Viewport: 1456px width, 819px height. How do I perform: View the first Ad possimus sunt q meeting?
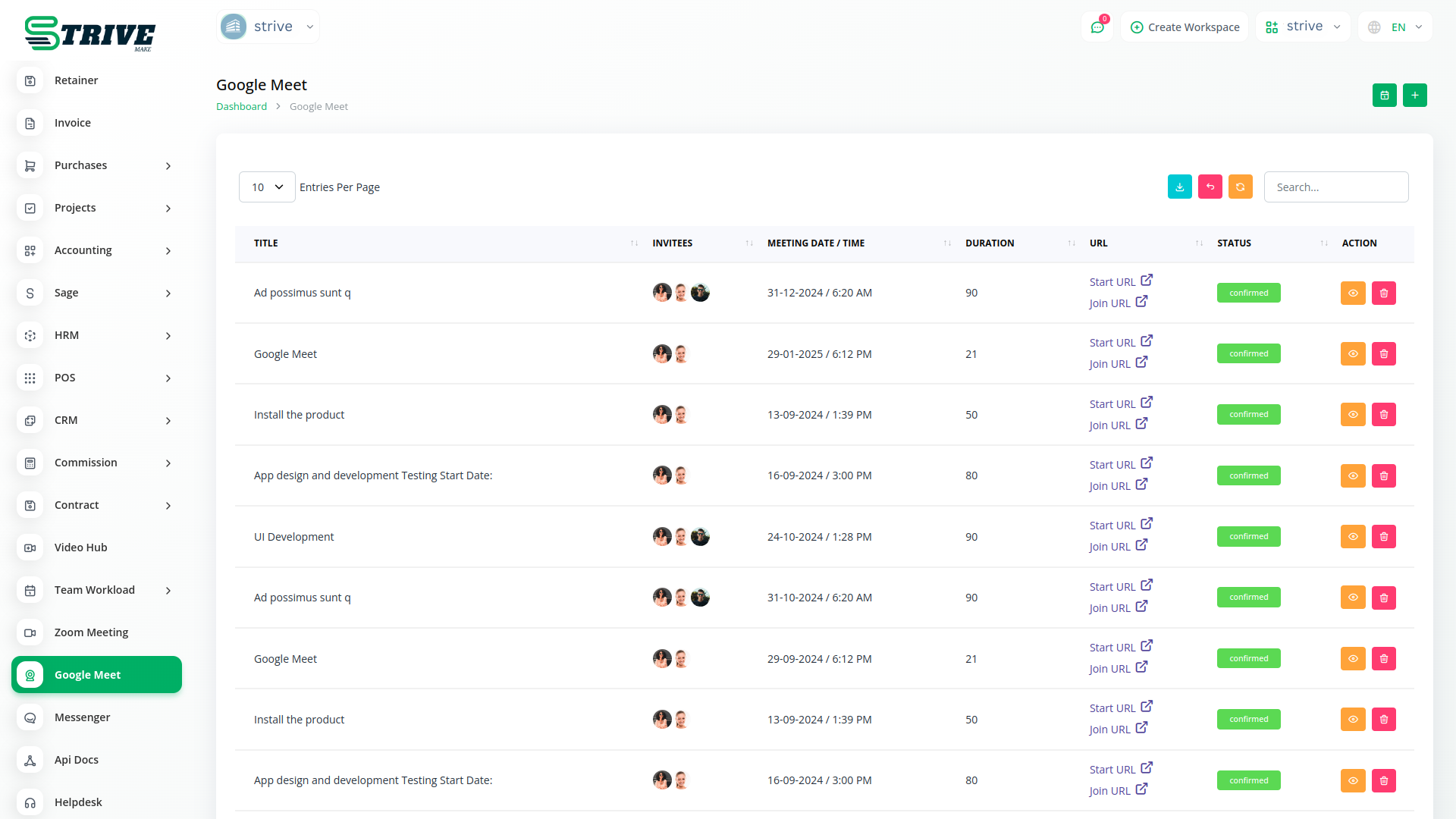point(1352,293)
